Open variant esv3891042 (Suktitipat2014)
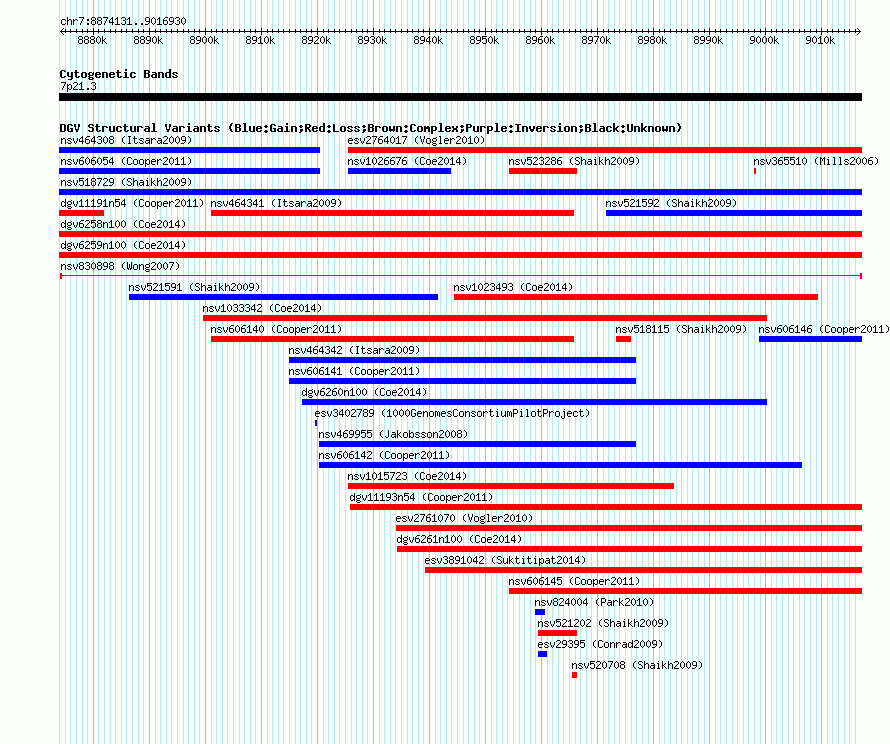890x744 pixels. pos(505,560)
